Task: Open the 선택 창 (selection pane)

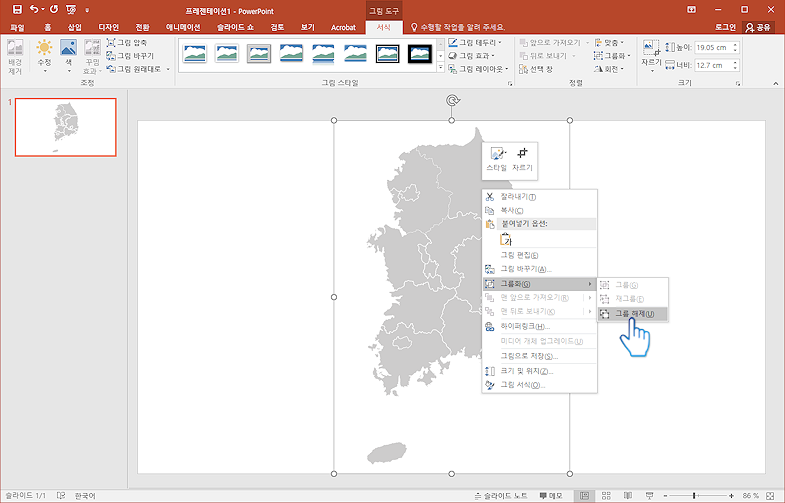Action: coord(536,69)
